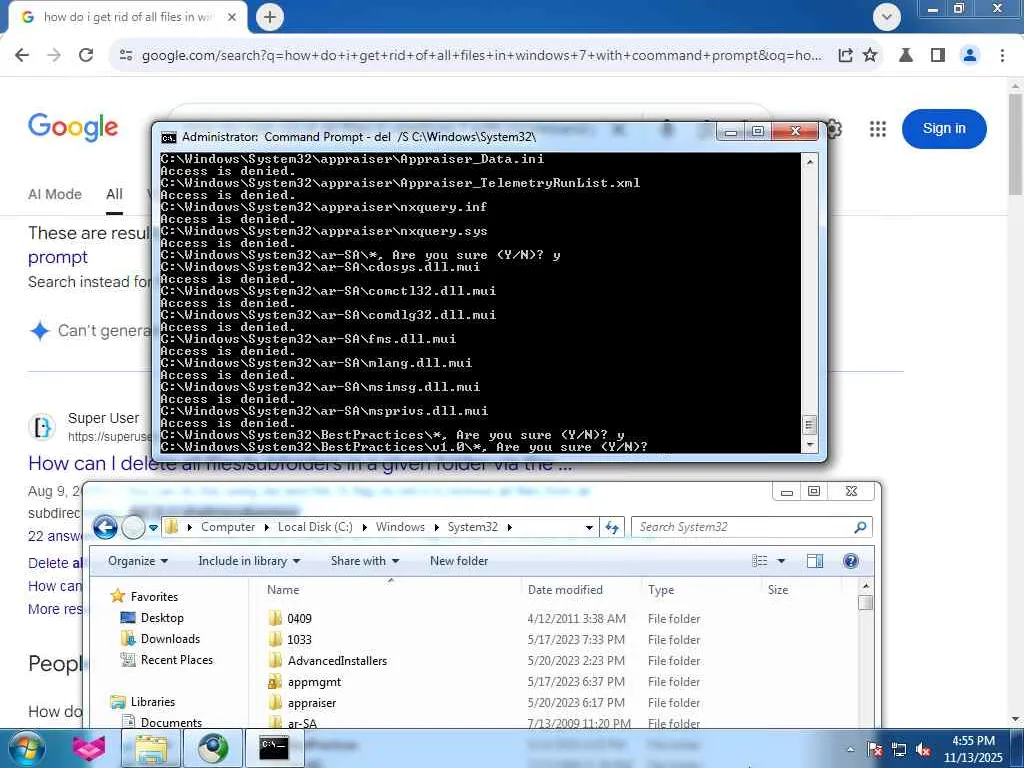The height and width of the screenshot is (768, 1024).
Task: Close the Google search tab
Action: [x=232, y=17]
